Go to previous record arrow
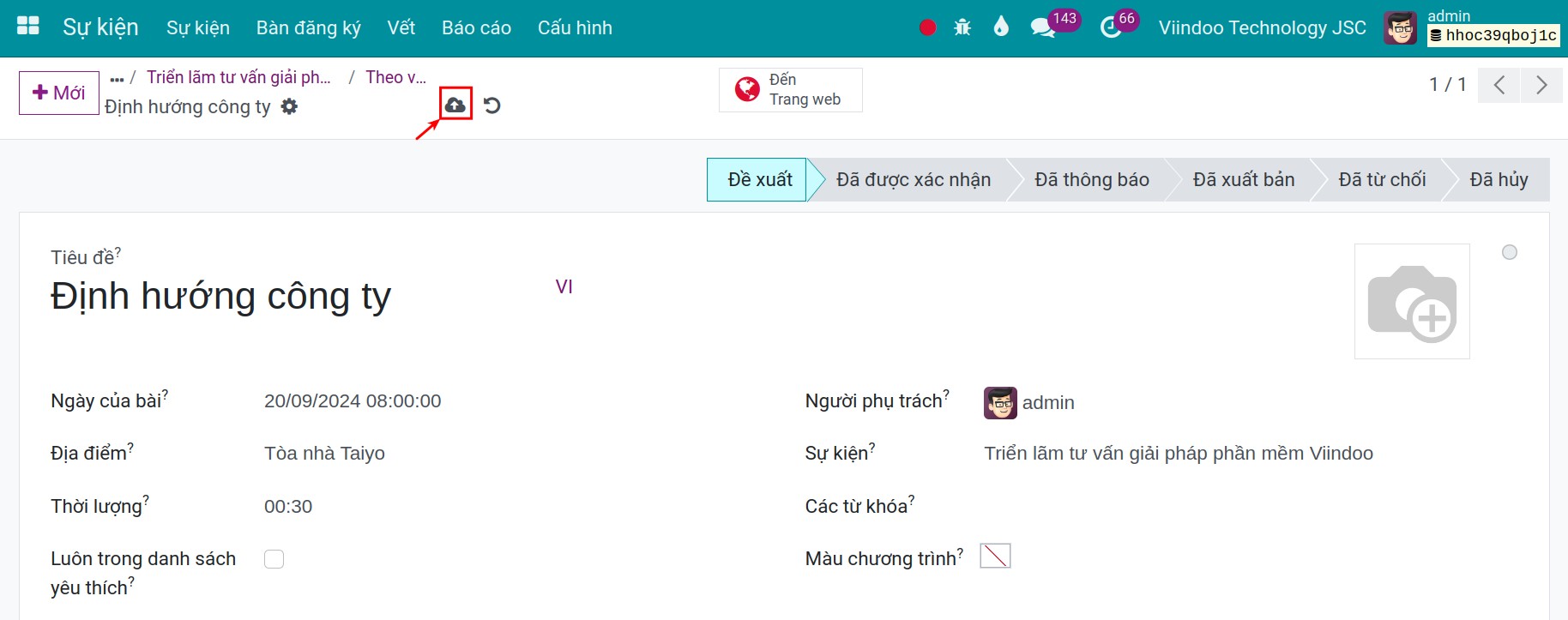 [x=1499, y=85]
